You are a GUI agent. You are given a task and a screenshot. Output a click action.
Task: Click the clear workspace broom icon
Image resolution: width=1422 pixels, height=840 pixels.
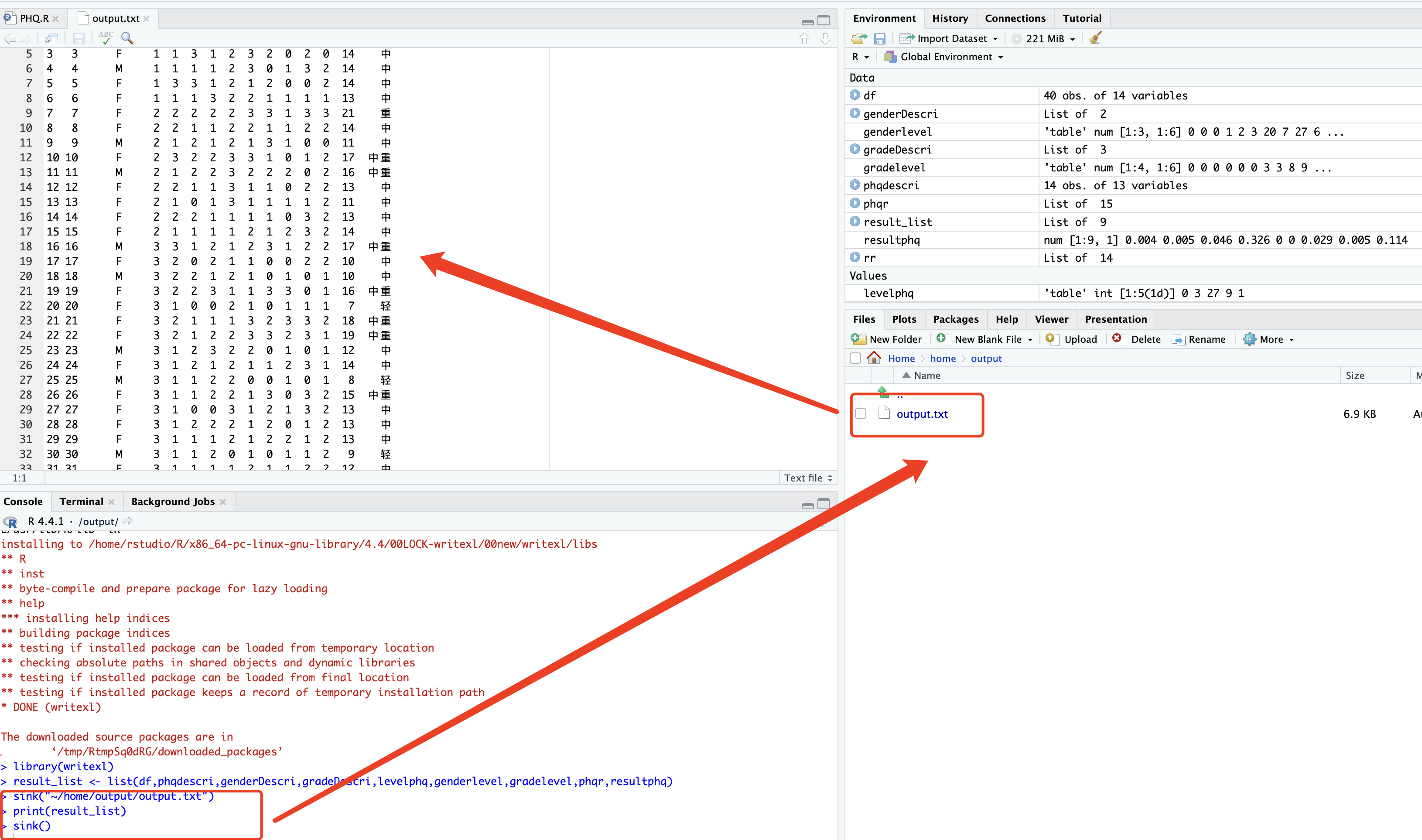1095,38
